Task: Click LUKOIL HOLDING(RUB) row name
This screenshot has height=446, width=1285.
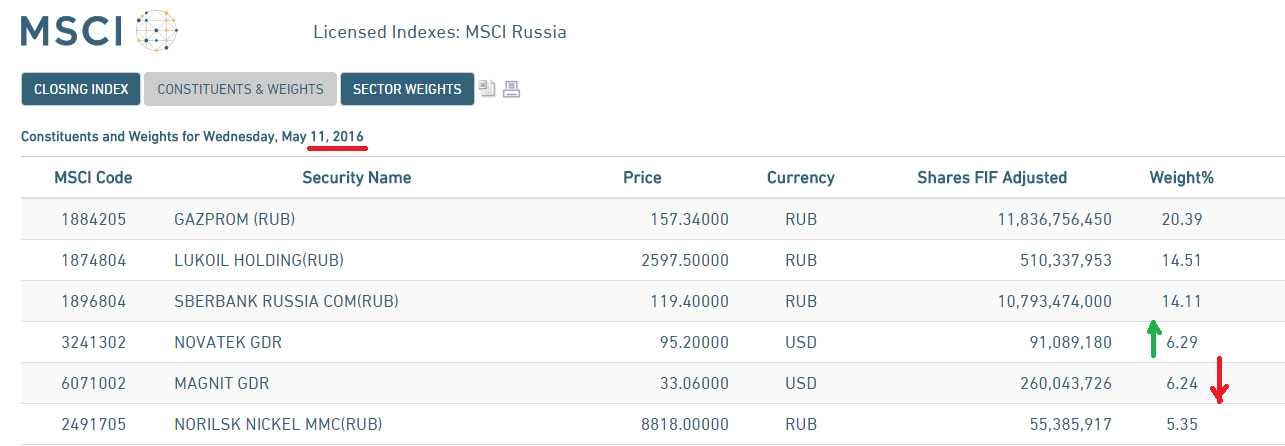Action: [x=259, y=260]
